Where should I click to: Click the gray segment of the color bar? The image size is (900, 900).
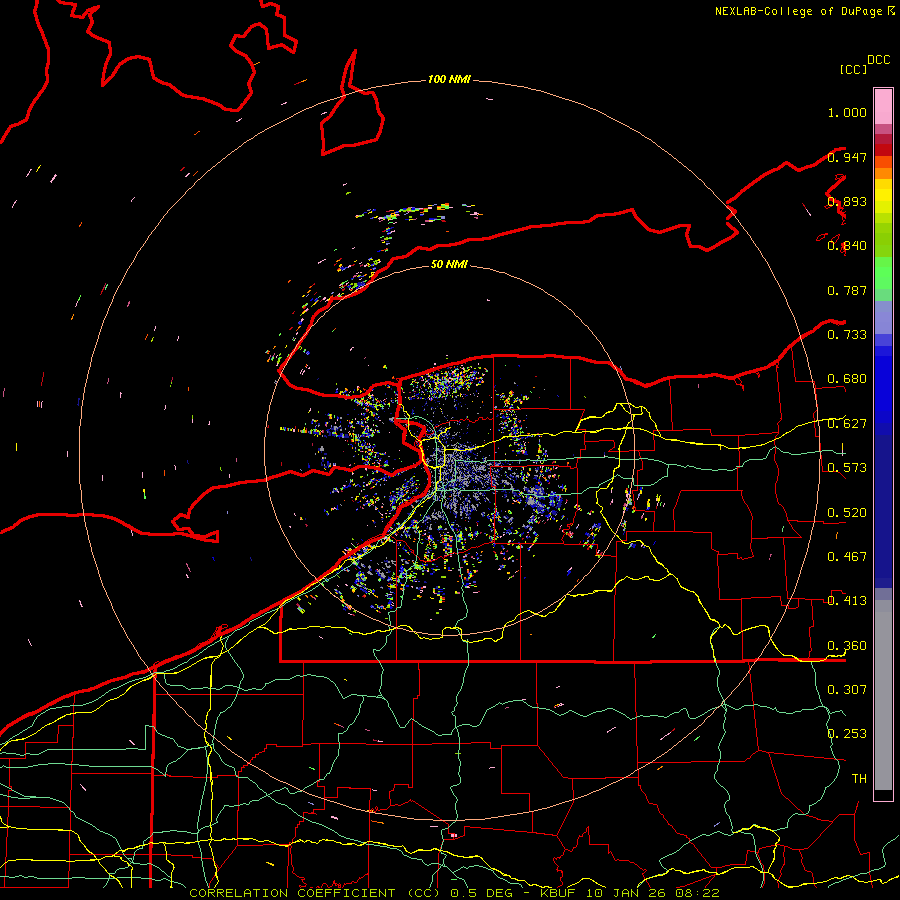coord(883,695)
